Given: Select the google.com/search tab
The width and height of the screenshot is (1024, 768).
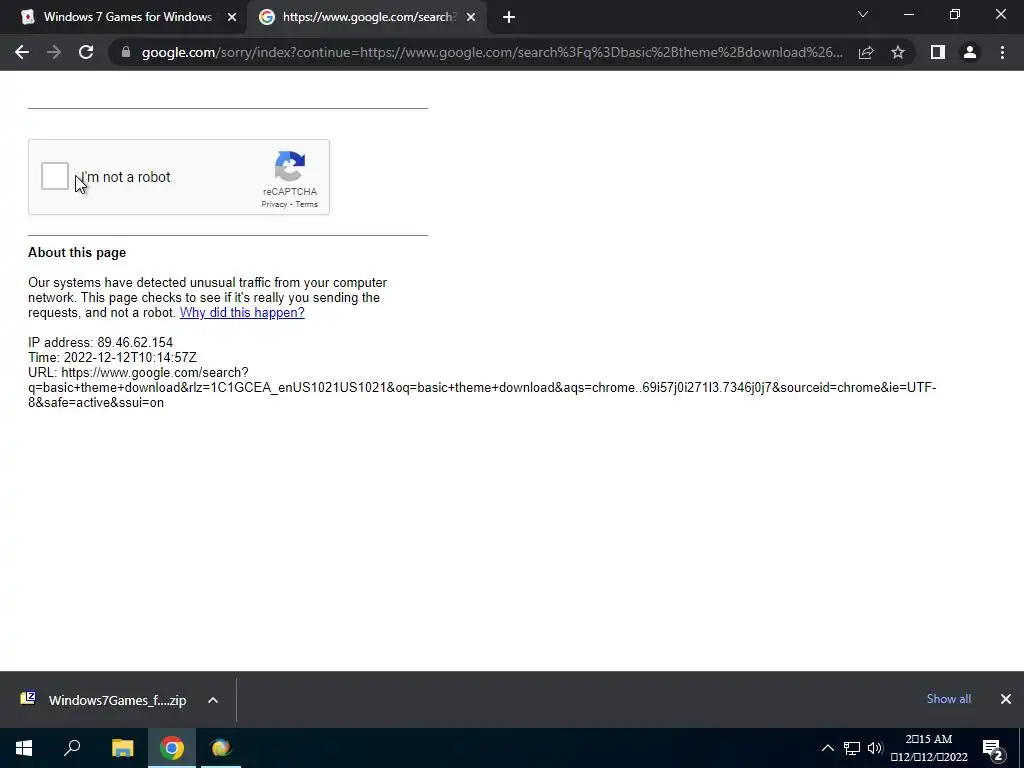Looking at the screenshot, I should click(366, 17).
